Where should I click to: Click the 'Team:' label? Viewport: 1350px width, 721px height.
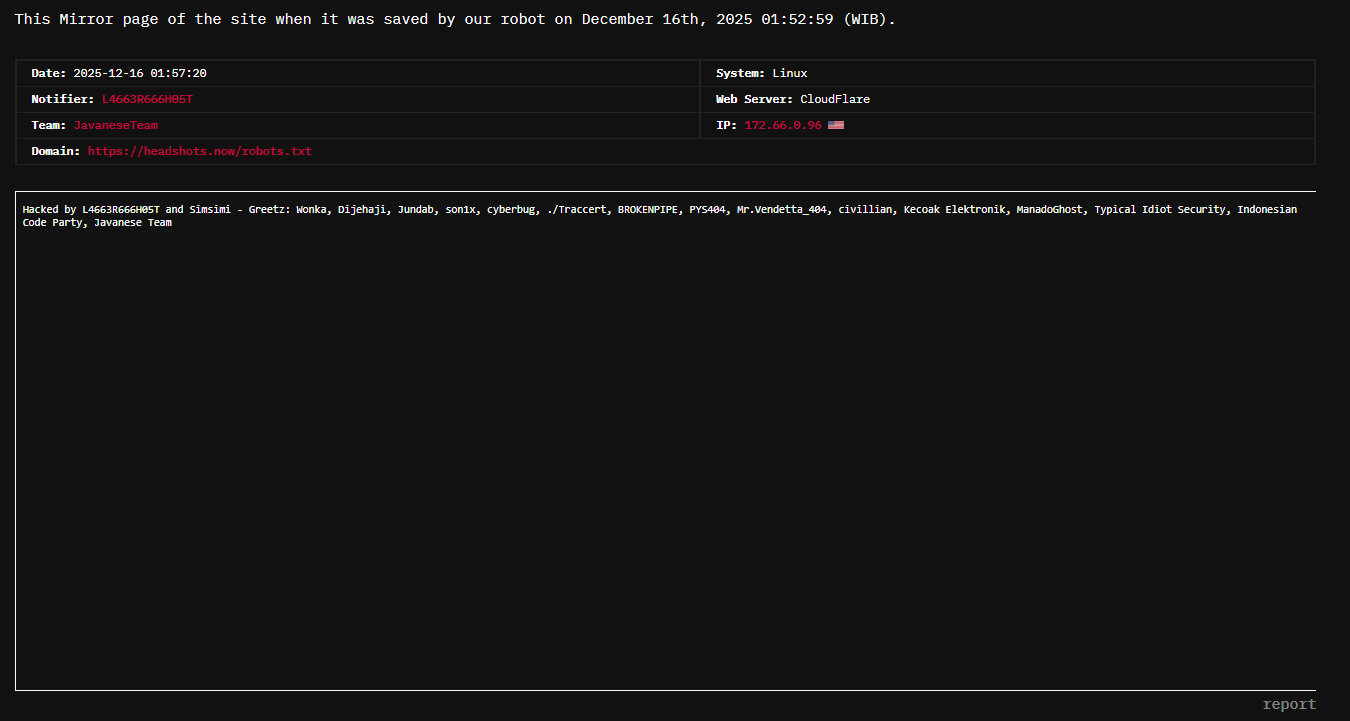point(48,125)
